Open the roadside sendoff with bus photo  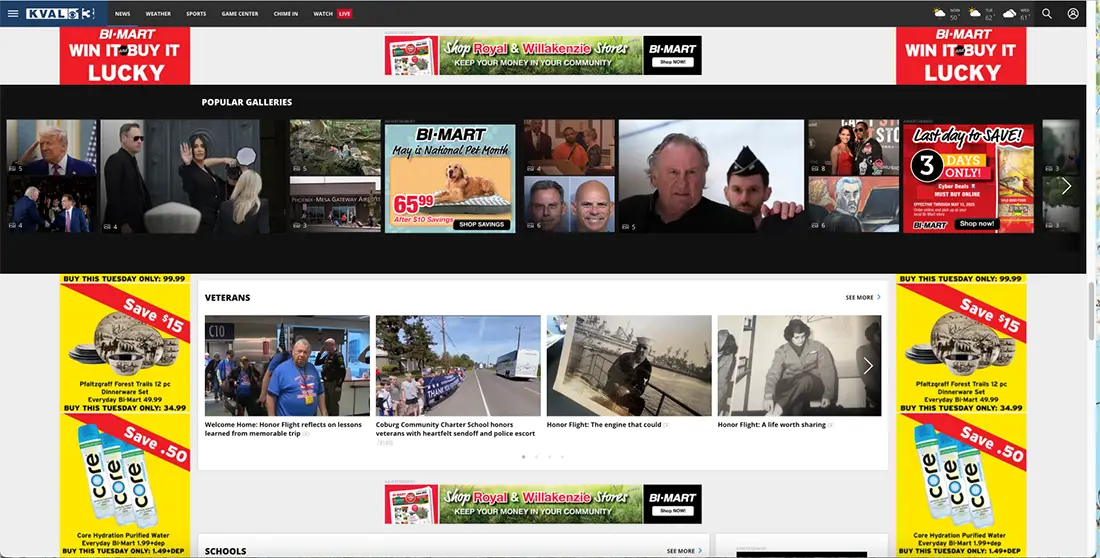458,365
